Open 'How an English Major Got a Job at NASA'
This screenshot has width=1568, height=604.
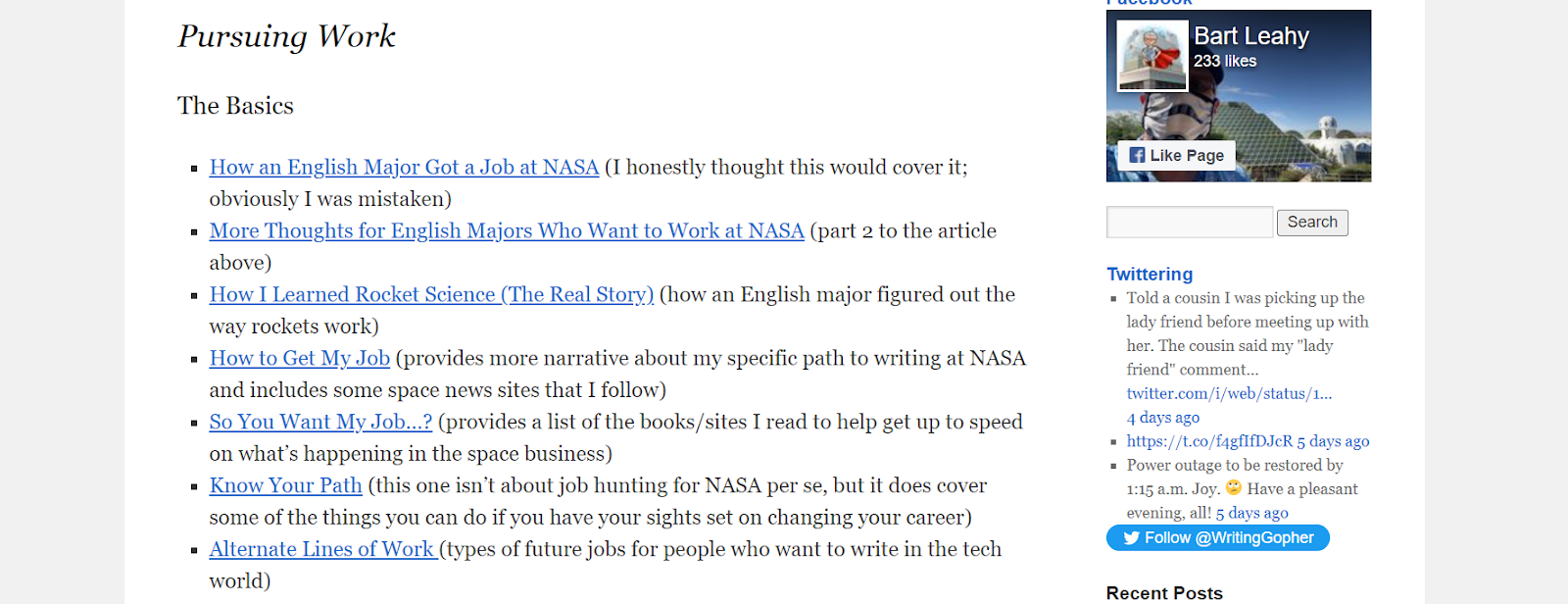[x=404, y=167]
